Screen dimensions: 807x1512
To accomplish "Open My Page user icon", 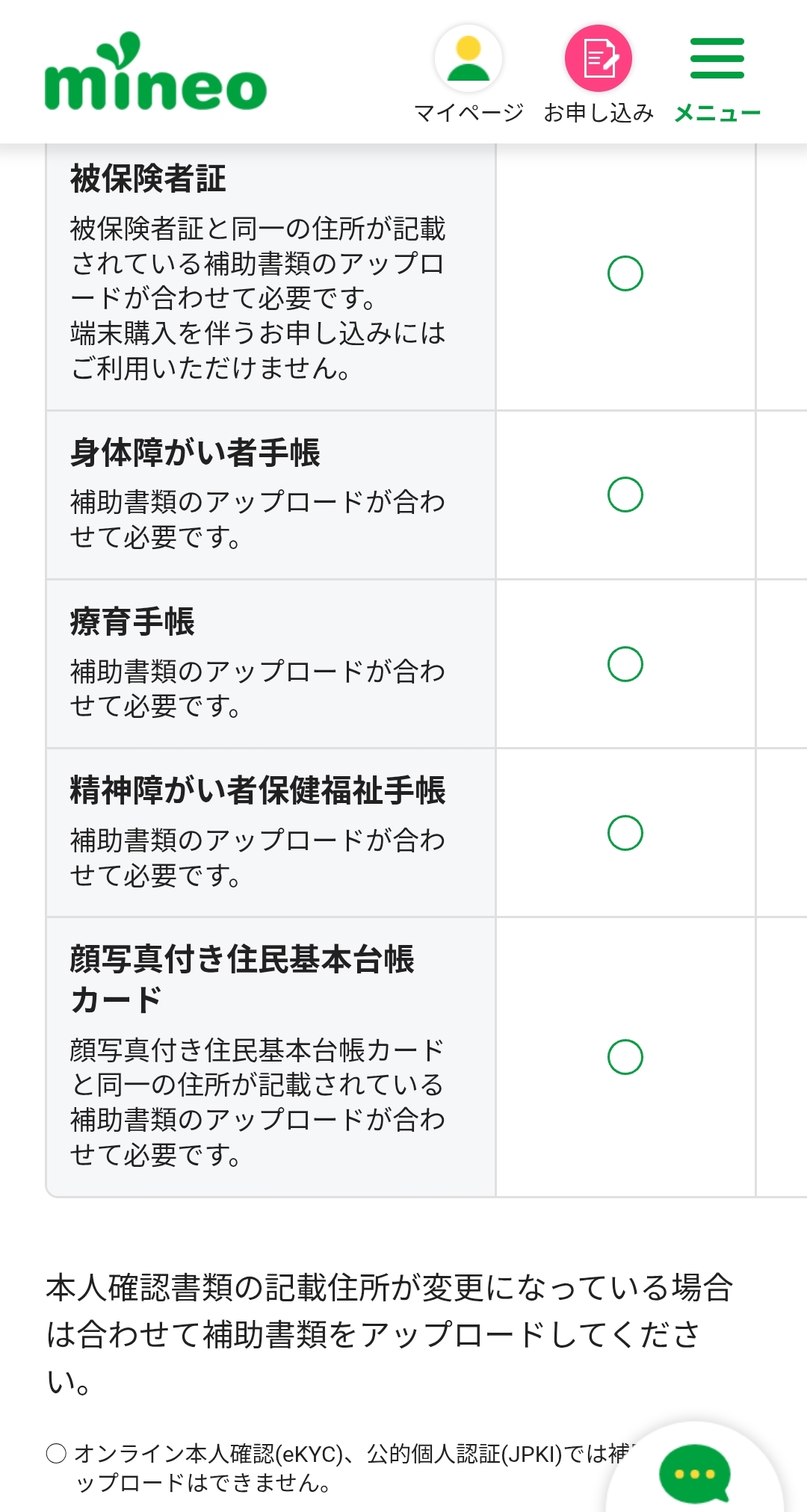I will pyautogui.click(x=469, y=58).
